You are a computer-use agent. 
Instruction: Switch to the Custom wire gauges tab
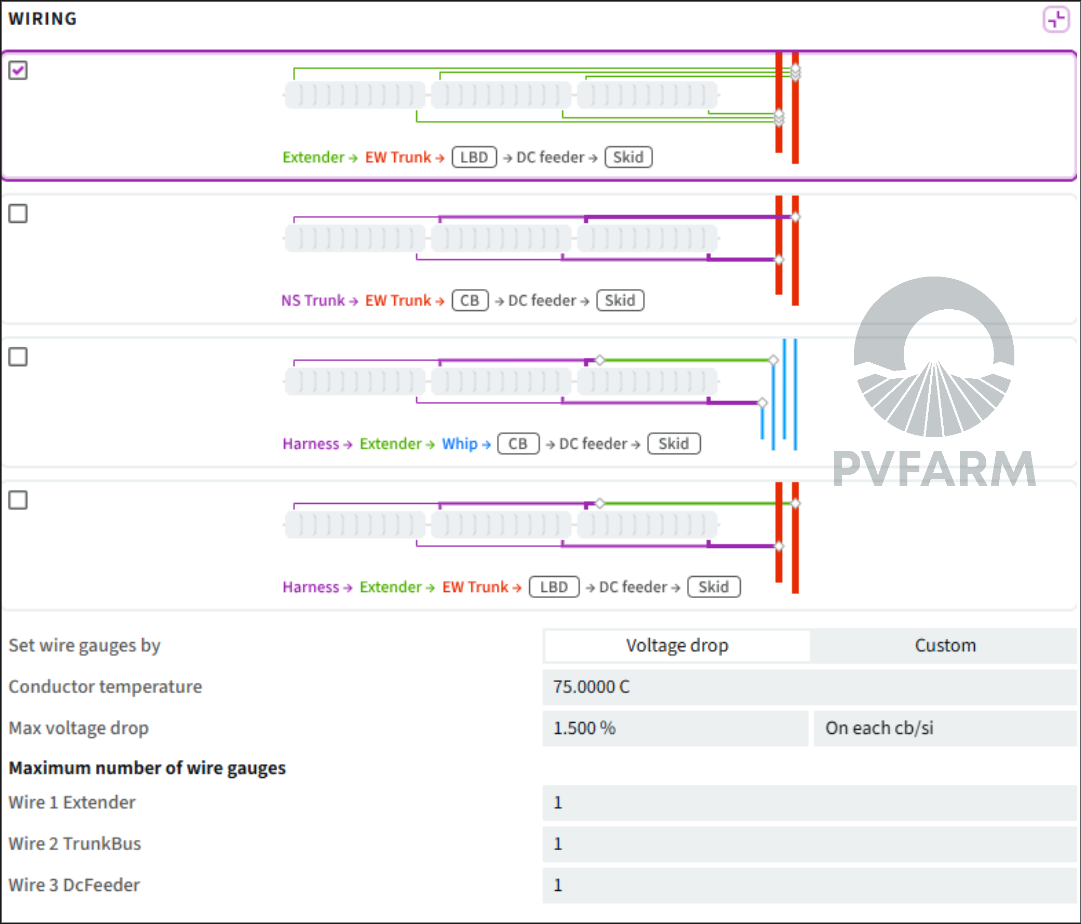(944, 645)
